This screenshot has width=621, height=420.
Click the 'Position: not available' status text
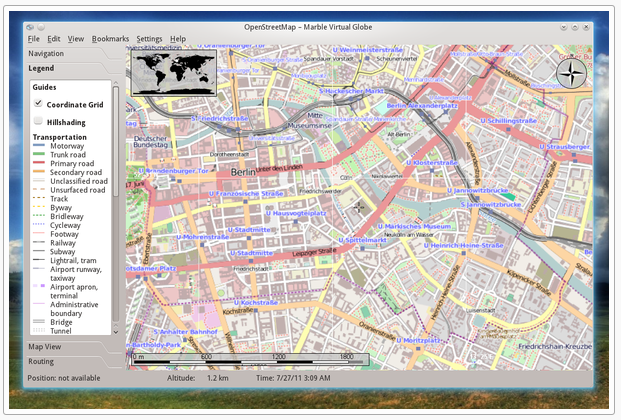point(64,378)
